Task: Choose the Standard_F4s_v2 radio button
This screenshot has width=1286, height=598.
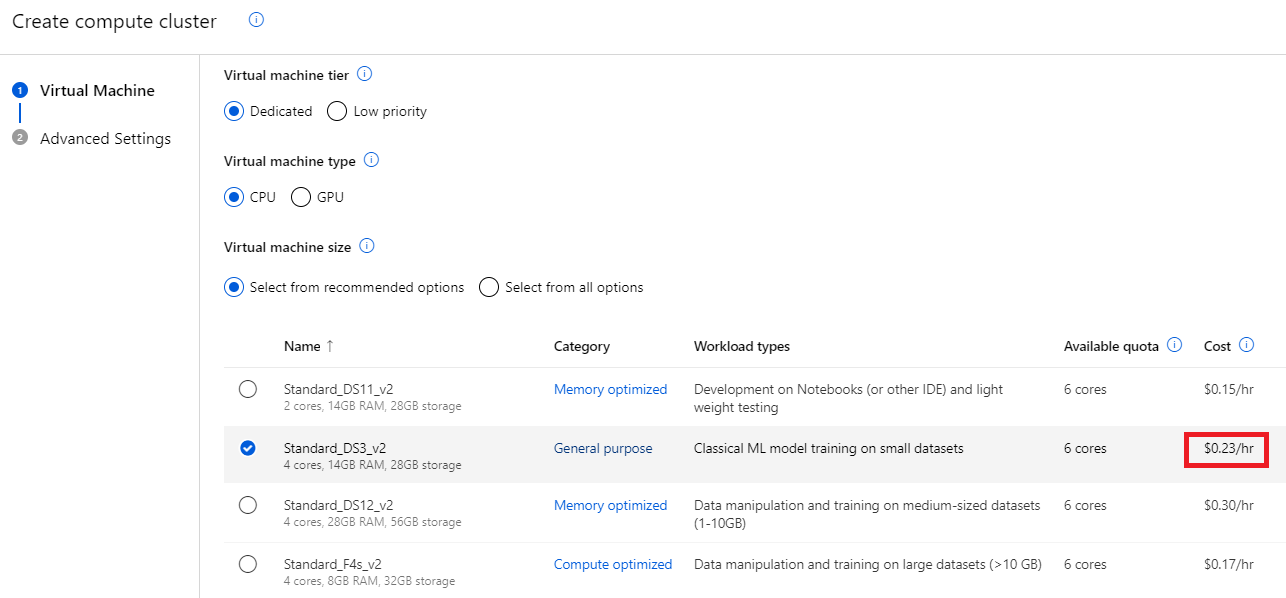Action: (248, 564)
